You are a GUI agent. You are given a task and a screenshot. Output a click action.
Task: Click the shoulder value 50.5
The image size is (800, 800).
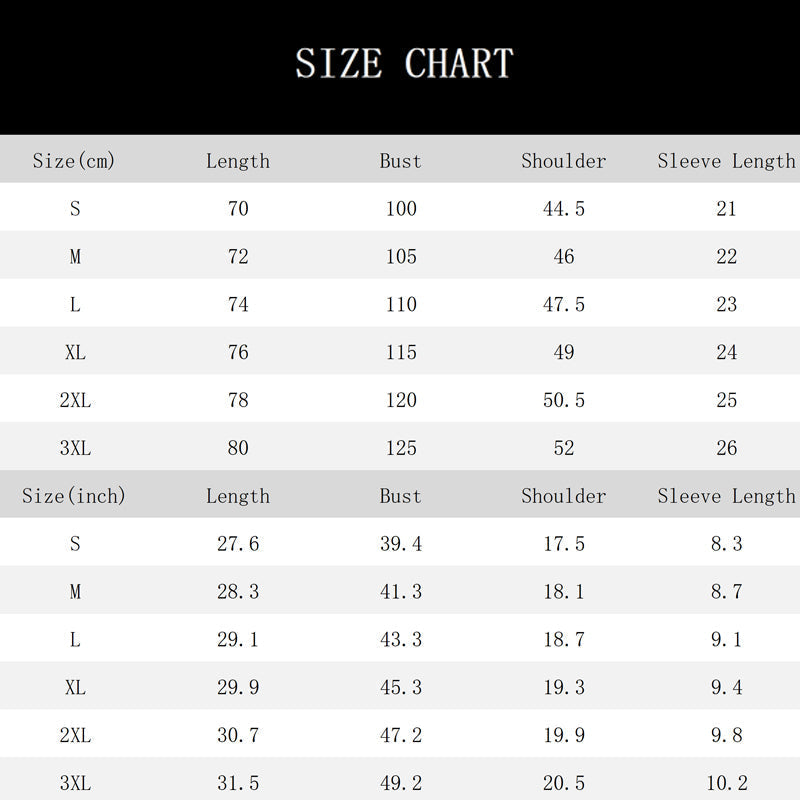coord(564,400)
